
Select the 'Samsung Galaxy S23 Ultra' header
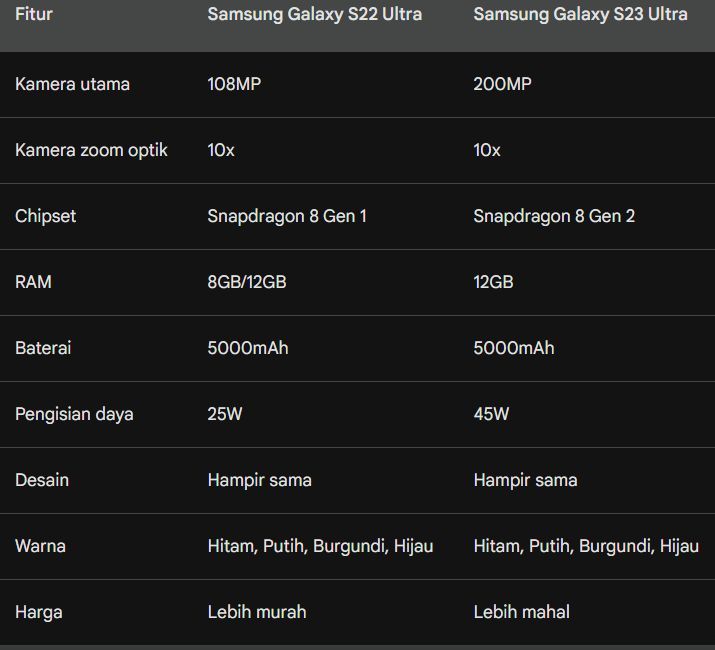coord(580,14)
